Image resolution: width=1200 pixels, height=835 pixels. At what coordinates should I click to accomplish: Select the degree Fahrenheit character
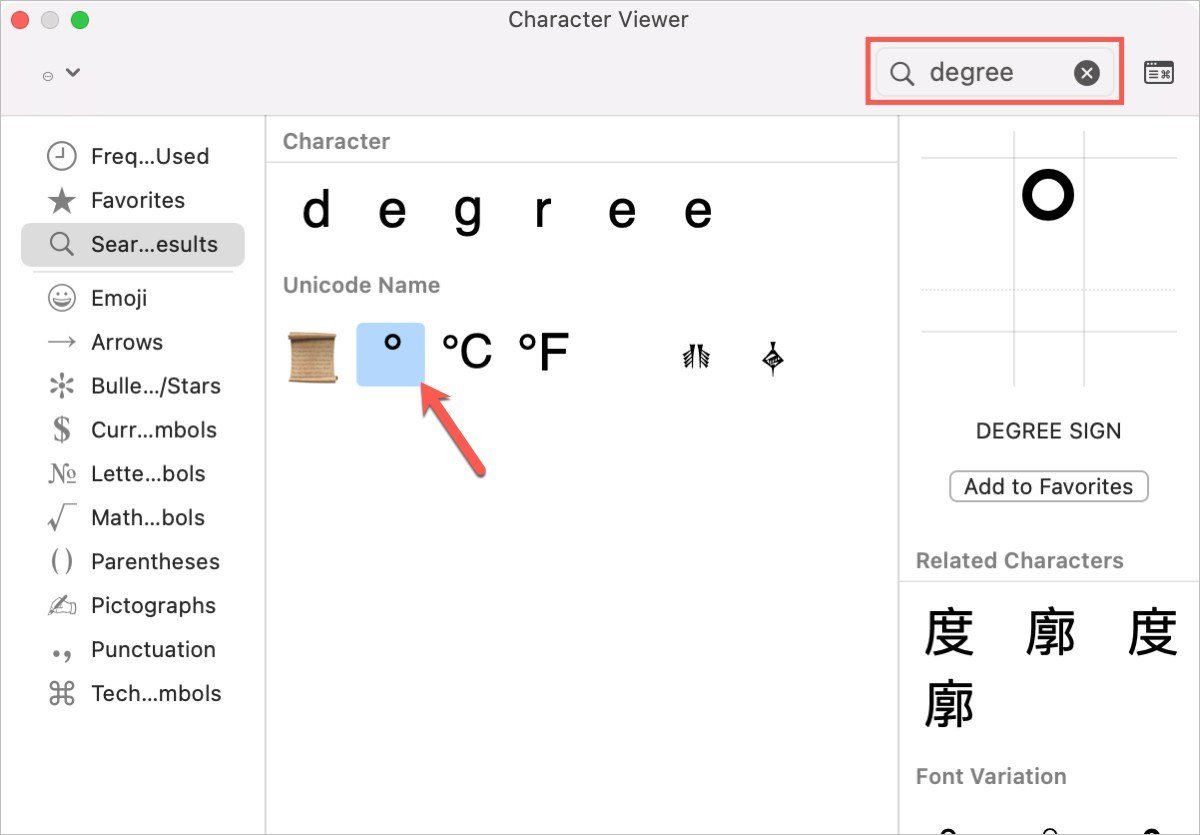[543, 352]
